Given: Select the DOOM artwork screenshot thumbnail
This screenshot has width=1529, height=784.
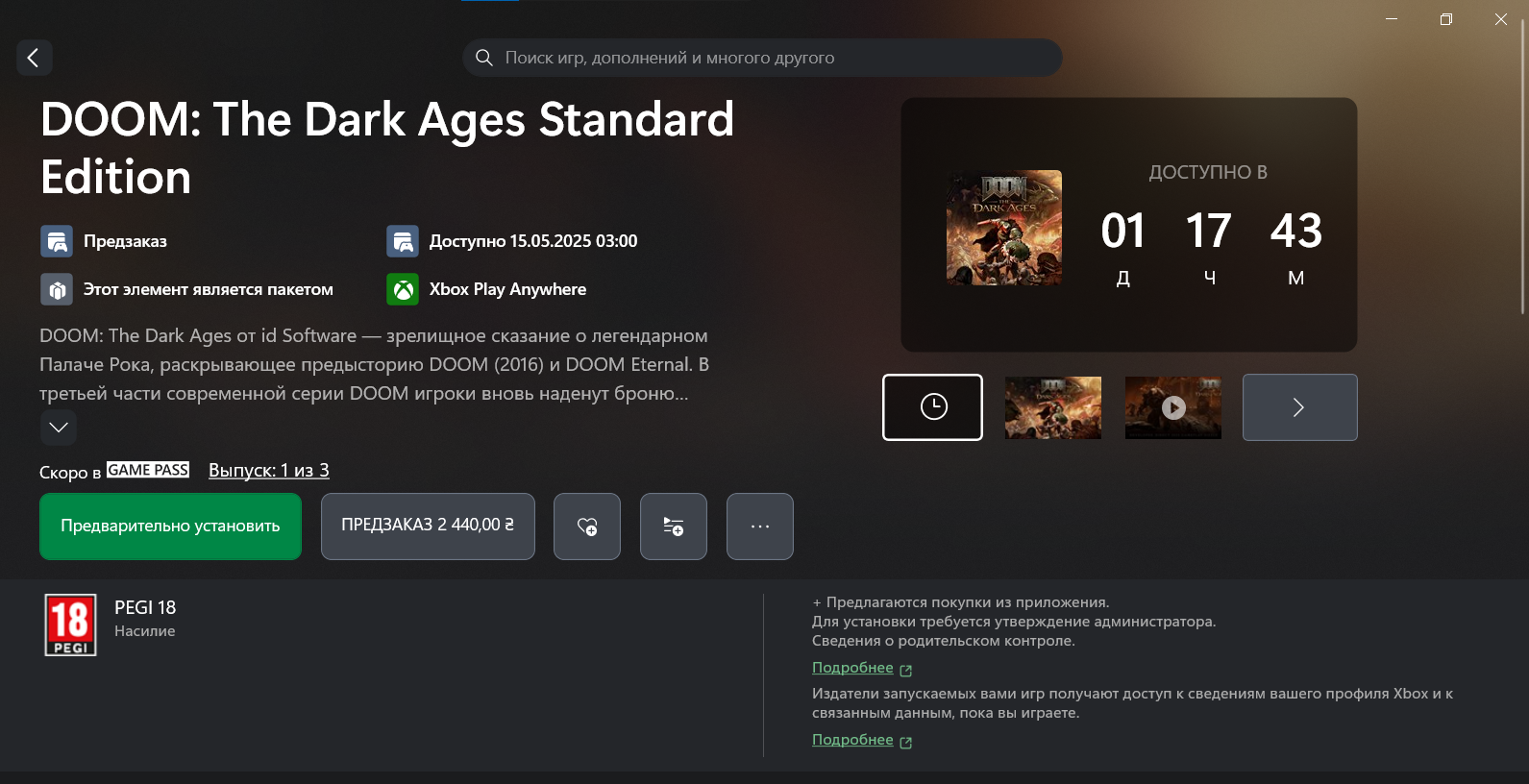Looking at the screenshot, I should point(1053,407).
